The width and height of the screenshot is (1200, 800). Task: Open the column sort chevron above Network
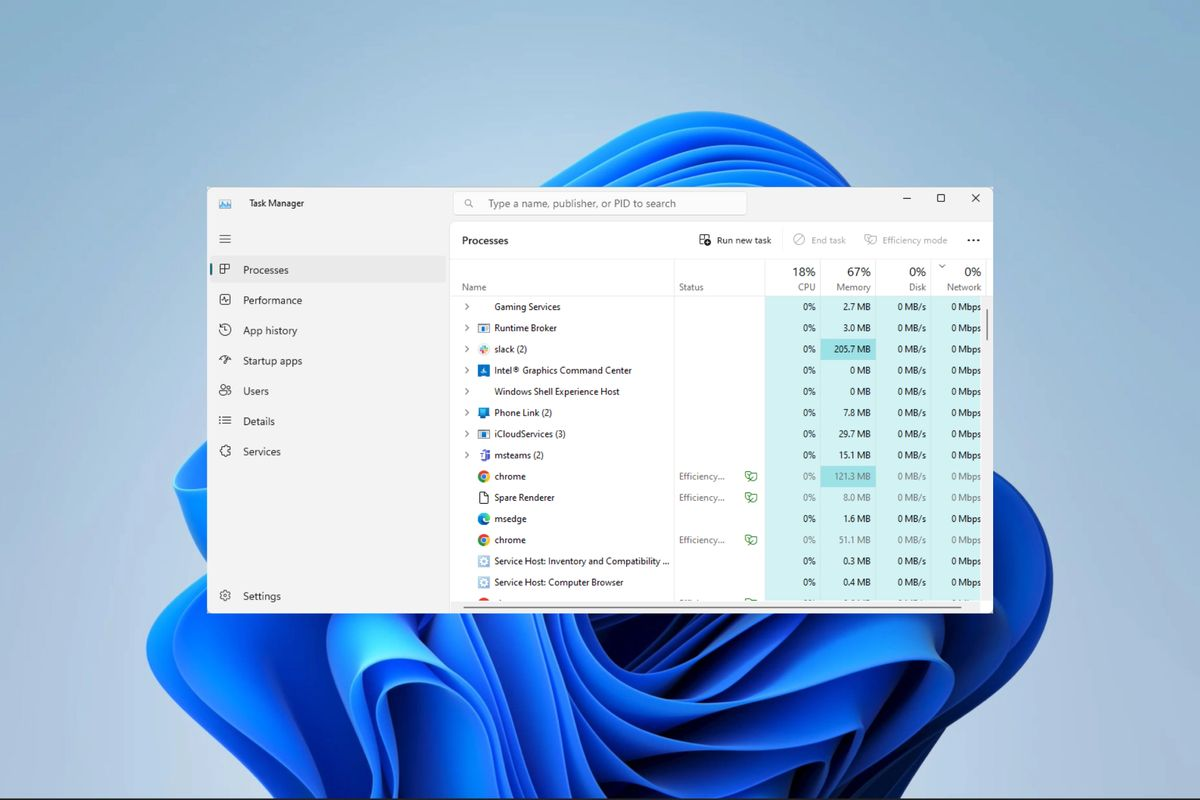[x=942, y=267]
